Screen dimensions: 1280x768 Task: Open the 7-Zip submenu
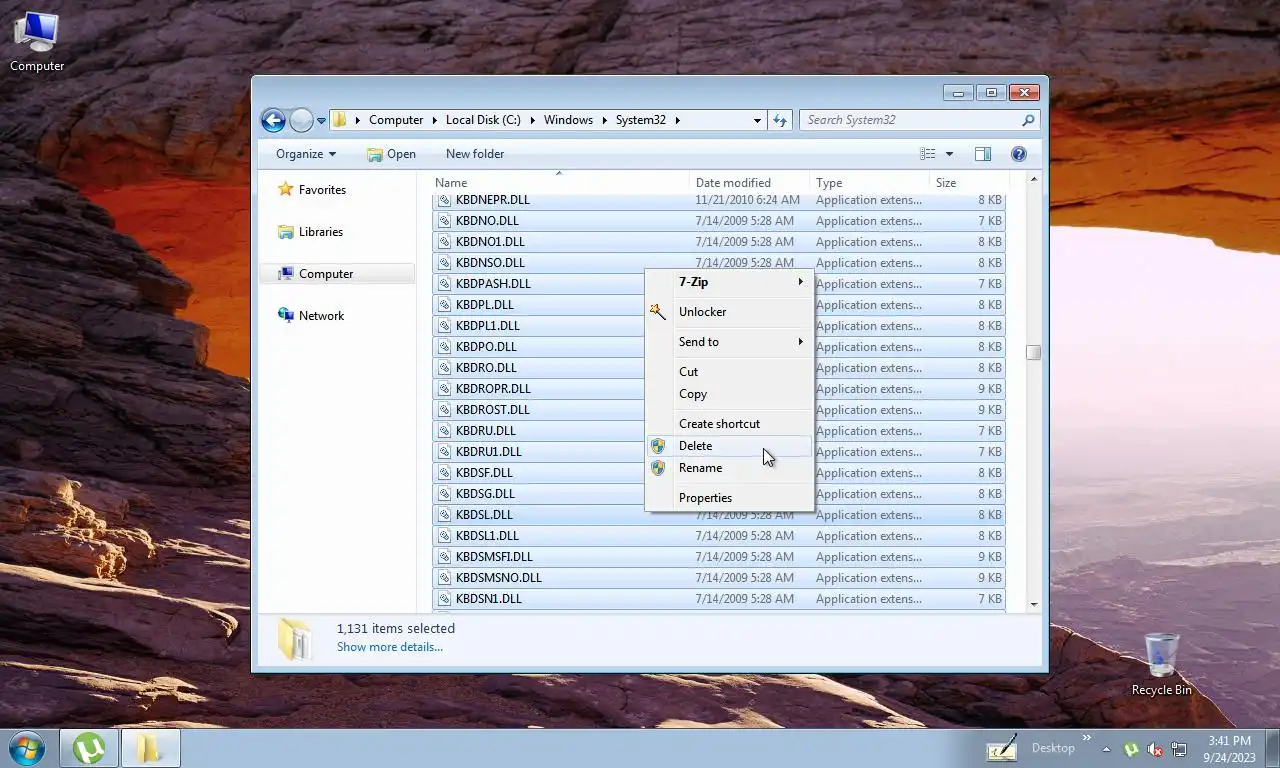click(x=729, y=282)
